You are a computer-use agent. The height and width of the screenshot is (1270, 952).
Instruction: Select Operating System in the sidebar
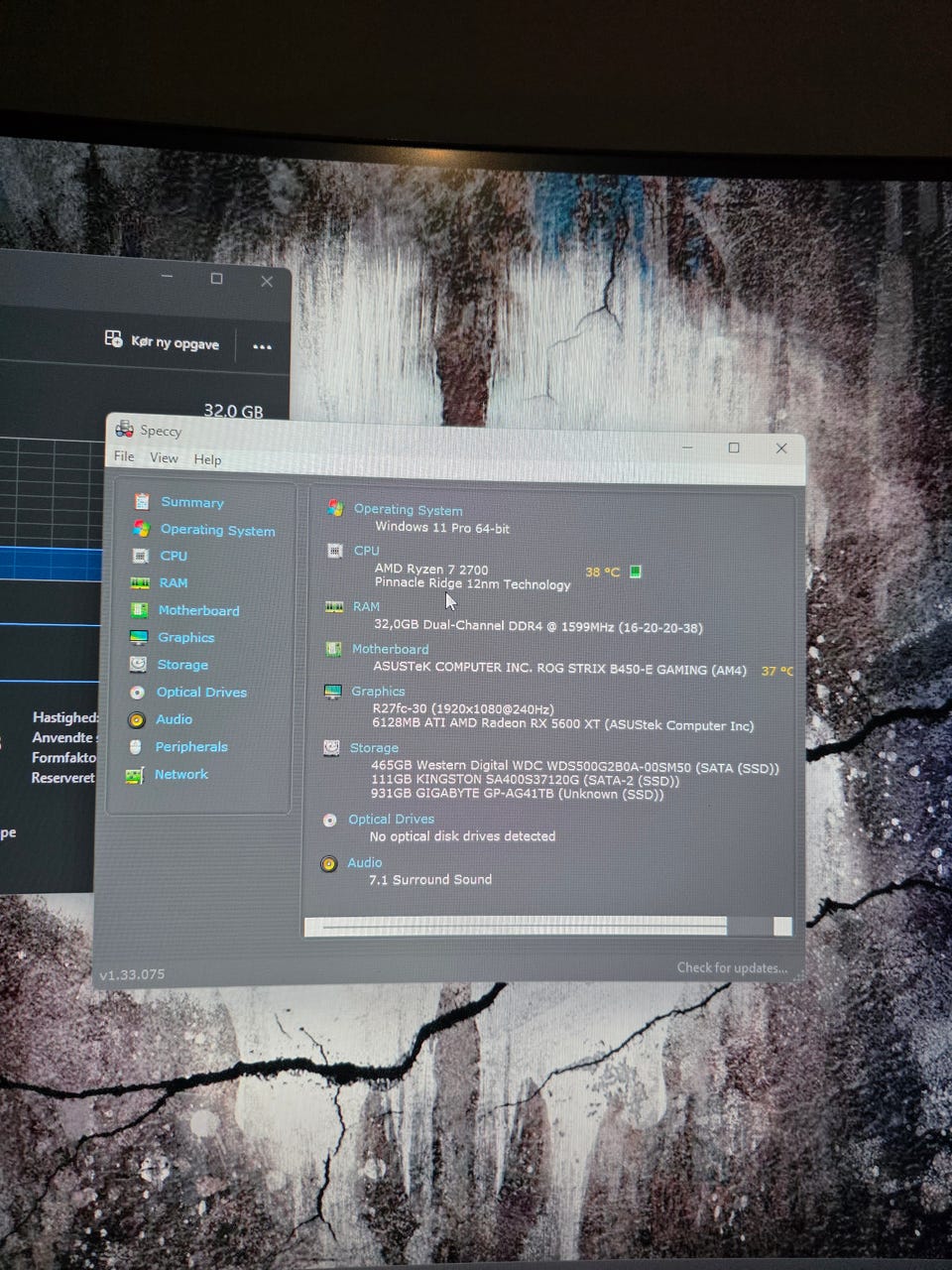[x=218, y=530]
